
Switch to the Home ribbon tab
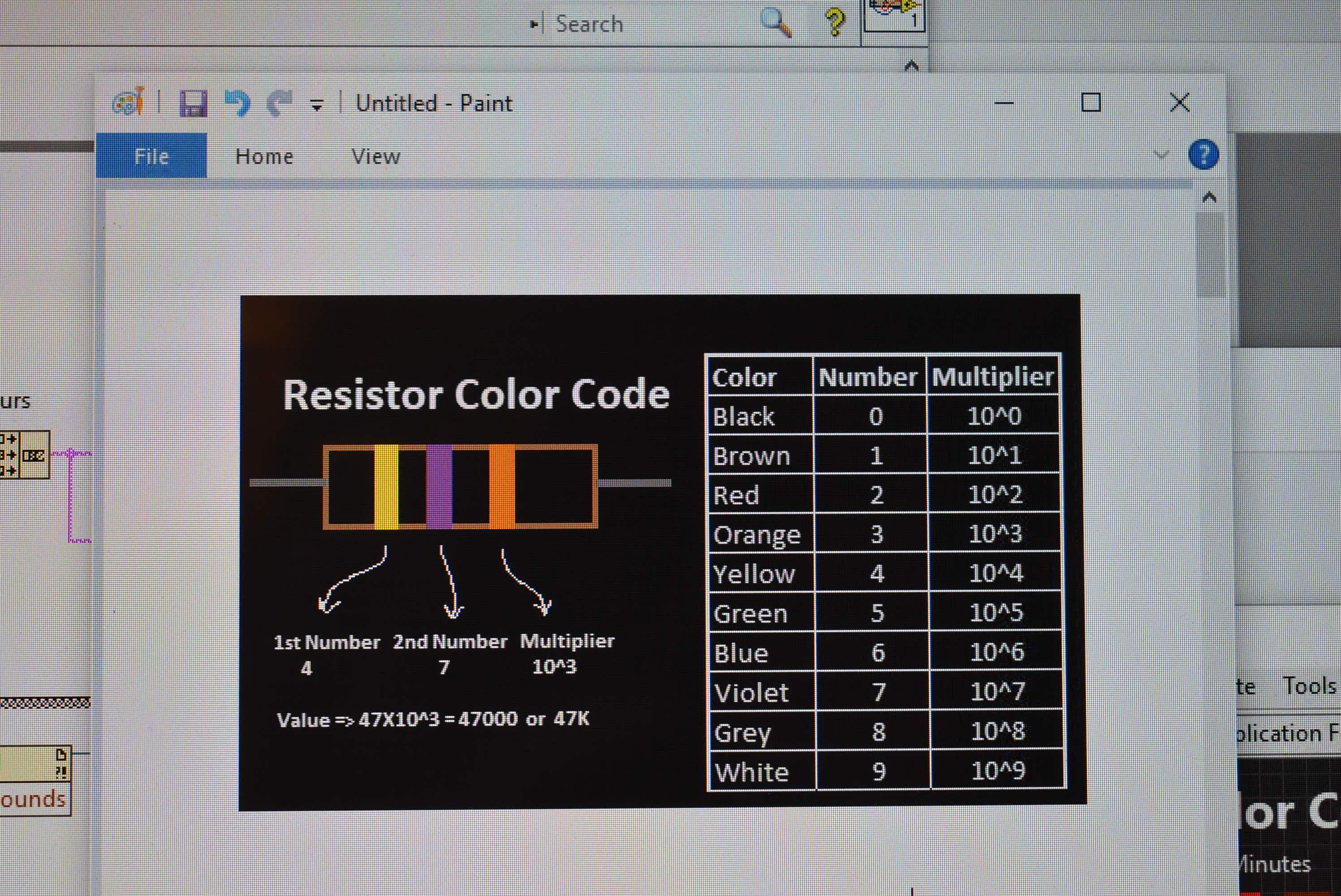(x=264, y=156)
